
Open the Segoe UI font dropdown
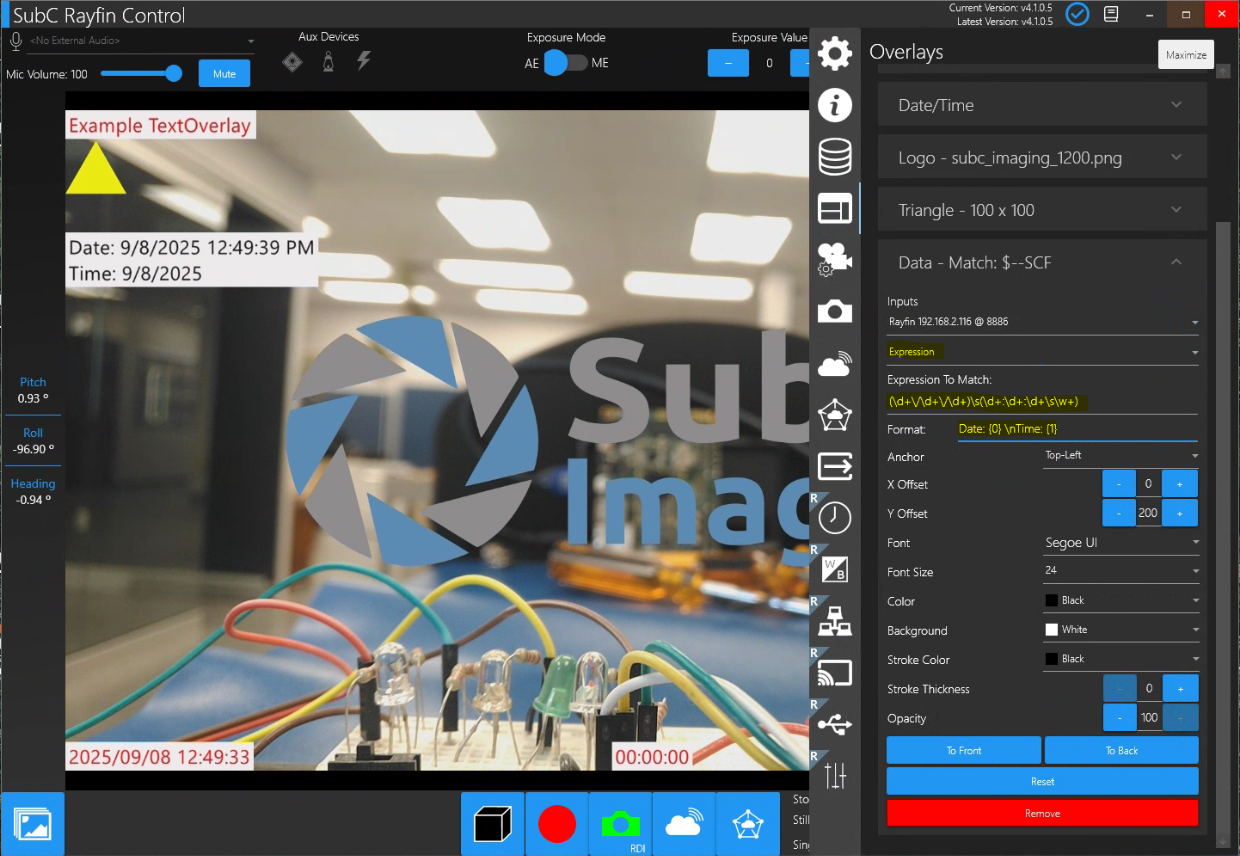1118,543
